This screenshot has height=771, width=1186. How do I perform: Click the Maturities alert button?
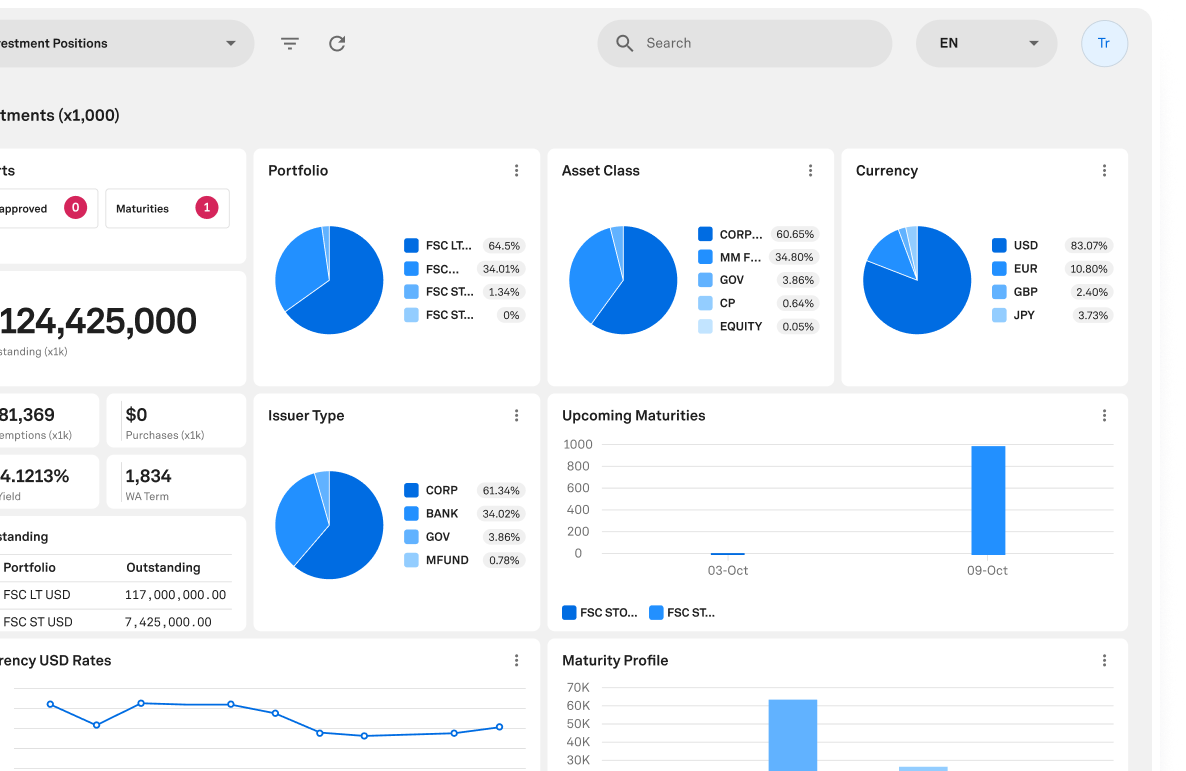pos(167,209)
